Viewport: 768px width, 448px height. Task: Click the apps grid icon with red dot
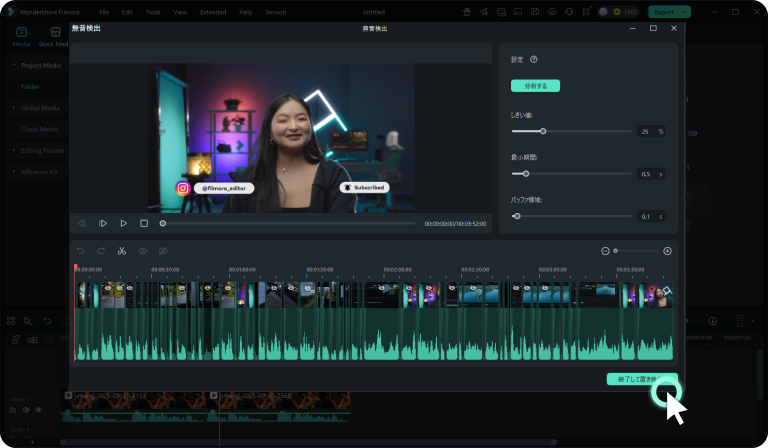click(586, 12)
